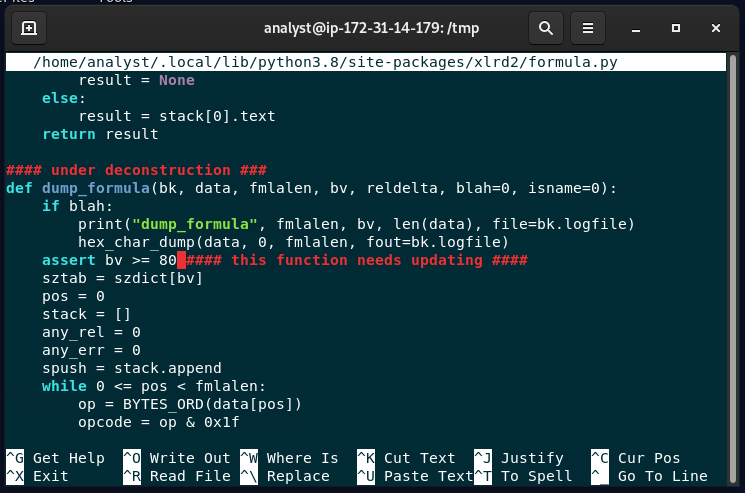Maximize the terminal window
The image size is (745, 493).
[x=676, y=28]
